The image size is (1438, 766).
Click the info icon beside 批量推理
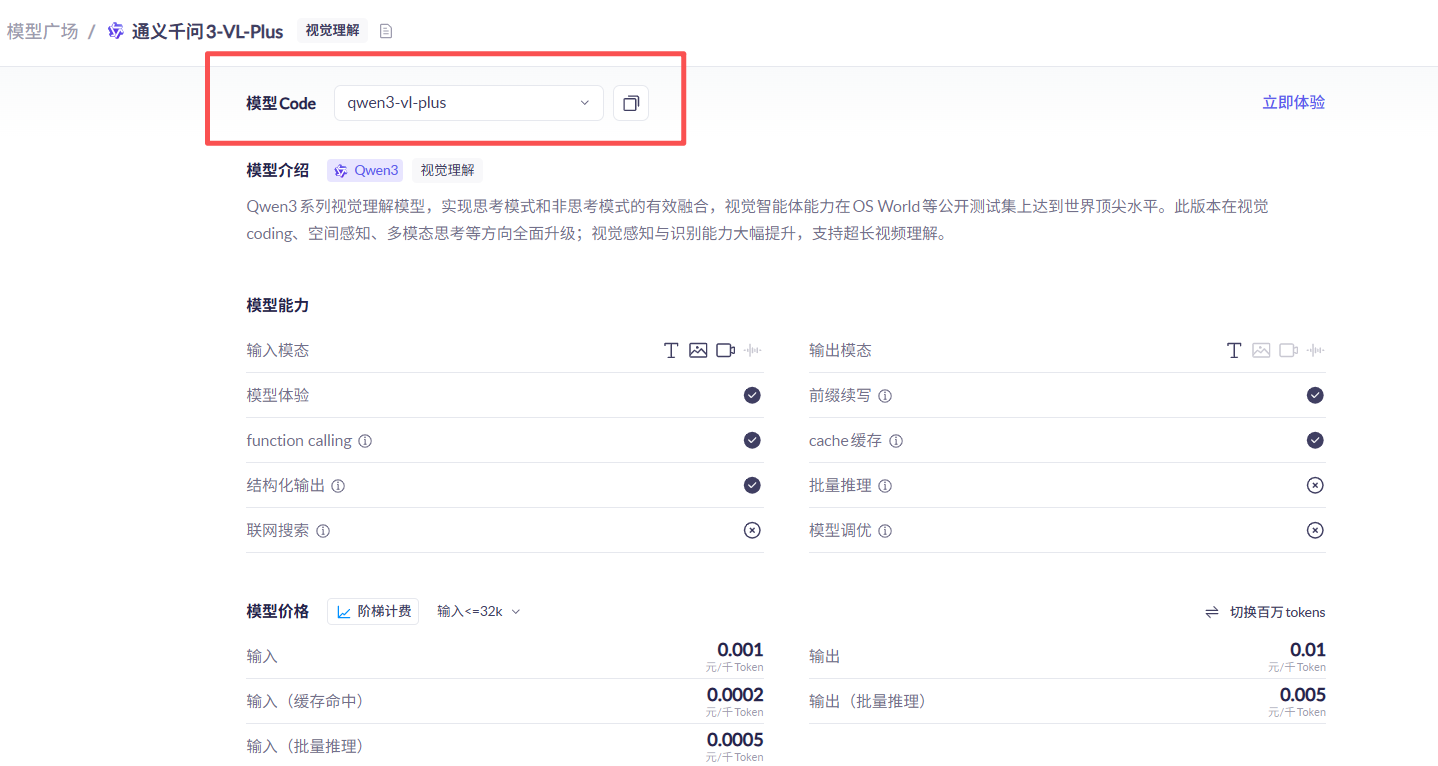[x=885, y=486]
